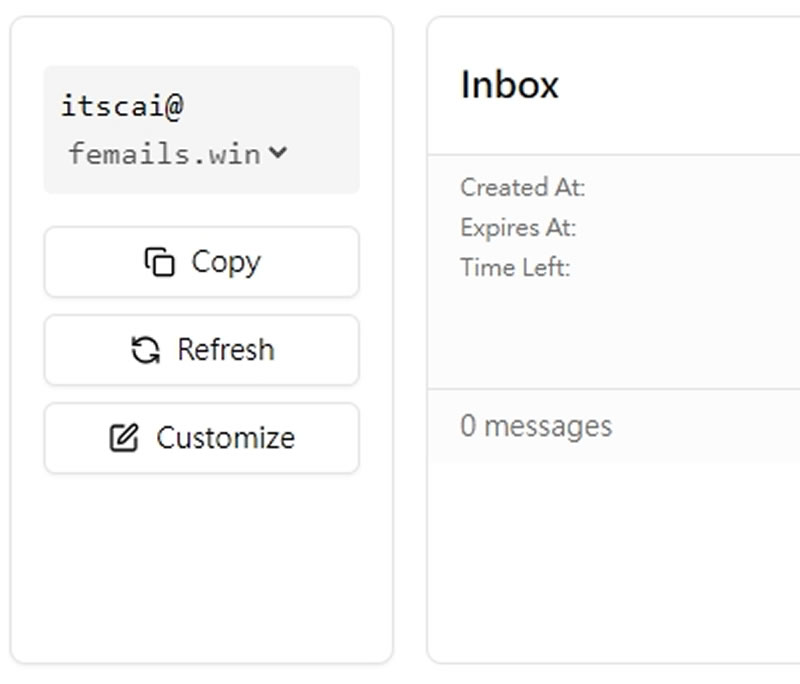
Task: Select the Time Left label
Action: (x=515, y=267)
